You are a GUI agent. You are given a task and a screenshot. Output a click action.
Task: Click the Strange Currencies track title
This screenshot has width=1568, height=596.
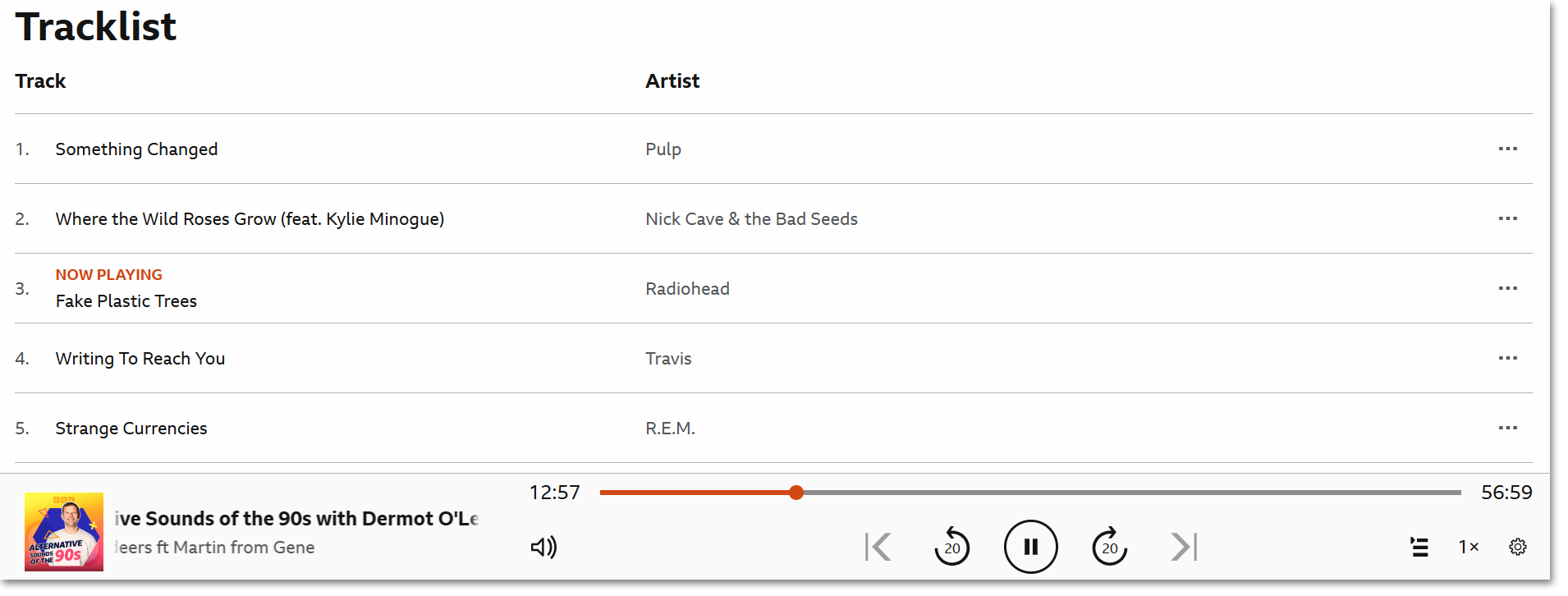tap(131, 429)
